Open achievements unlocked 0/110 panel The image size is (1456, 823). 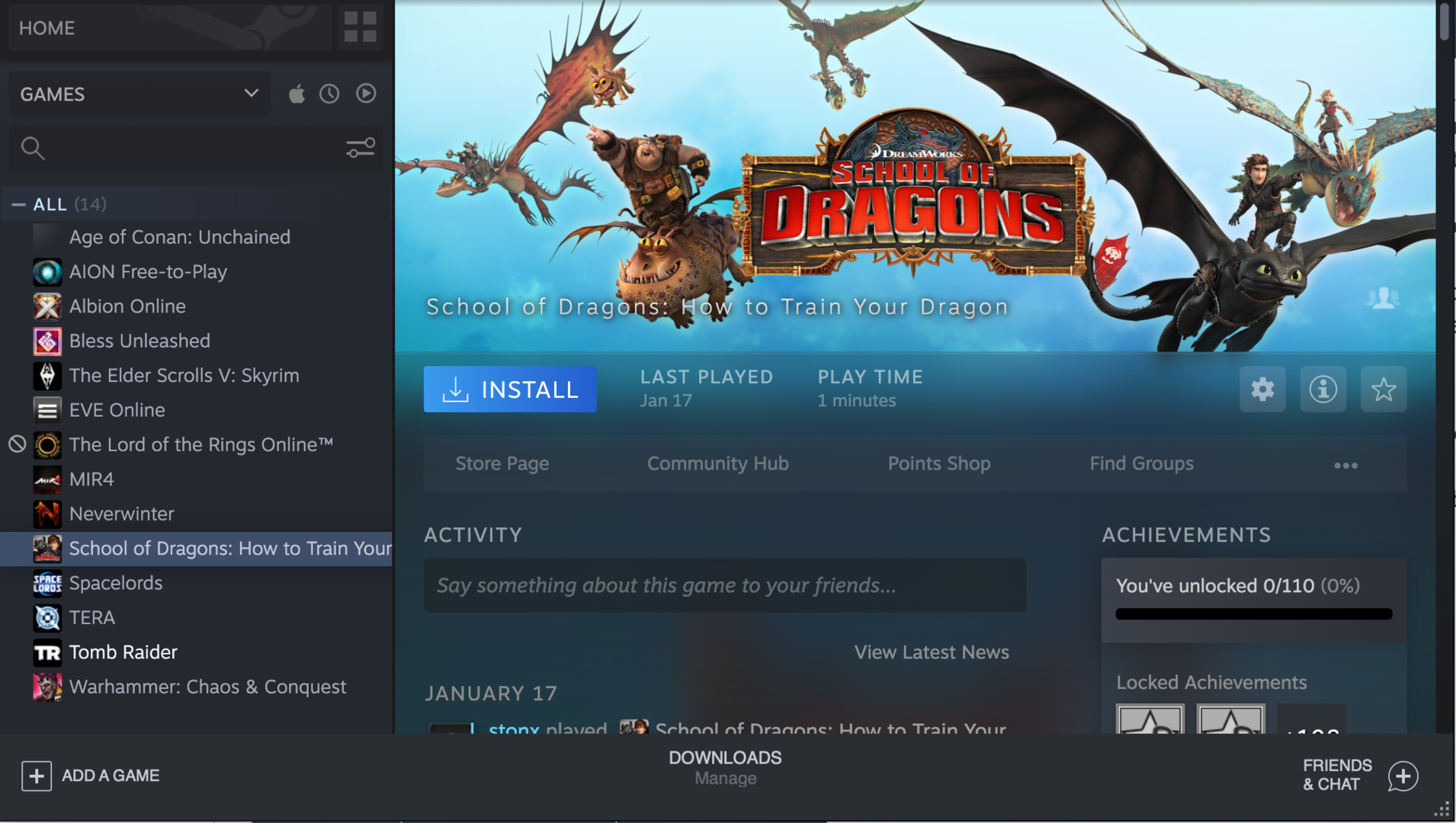click(x=1254, y=600)
